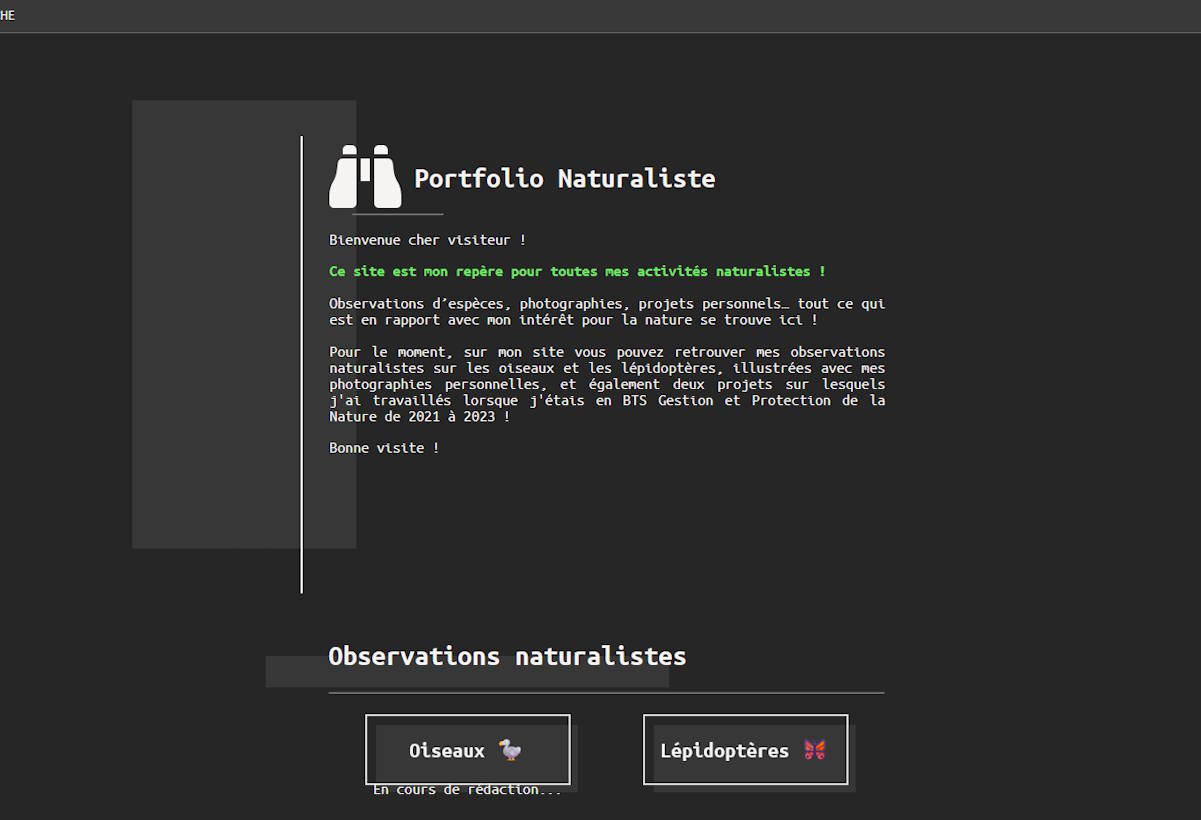Screen dimensions: 1201x820
Task: Click the dodo bird emoji on Oiseaux
Action: coord(510,751)
